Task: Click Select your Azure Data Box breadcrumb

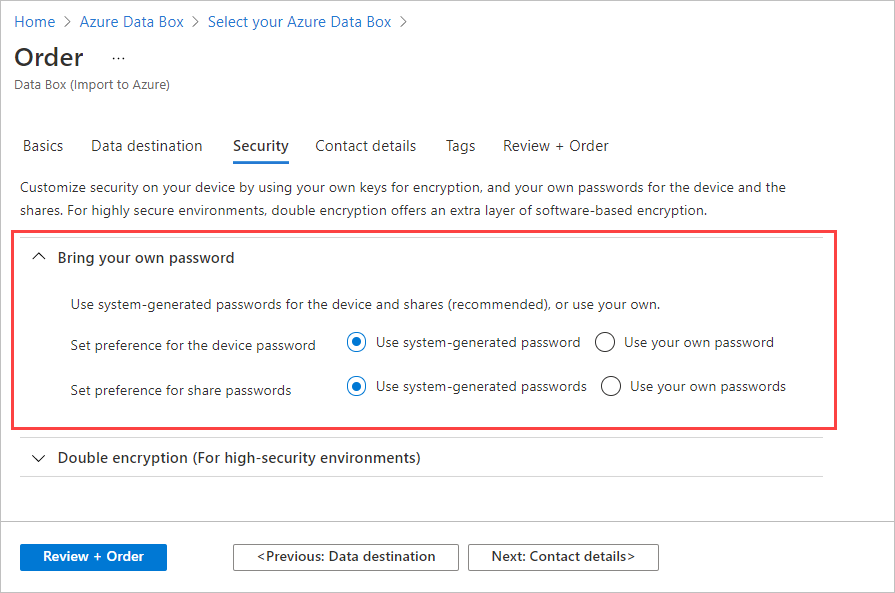Action: (299, 21)
